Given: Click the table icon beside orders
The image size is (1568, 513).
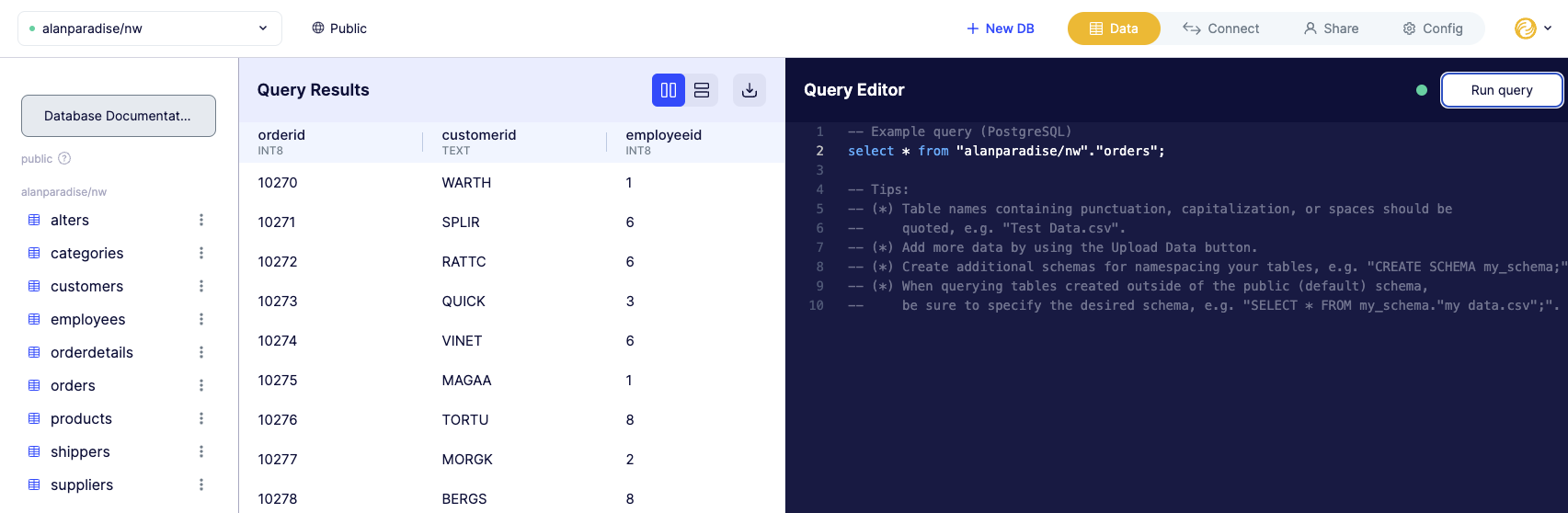Looking at the screenshot, I should point(34,385).
